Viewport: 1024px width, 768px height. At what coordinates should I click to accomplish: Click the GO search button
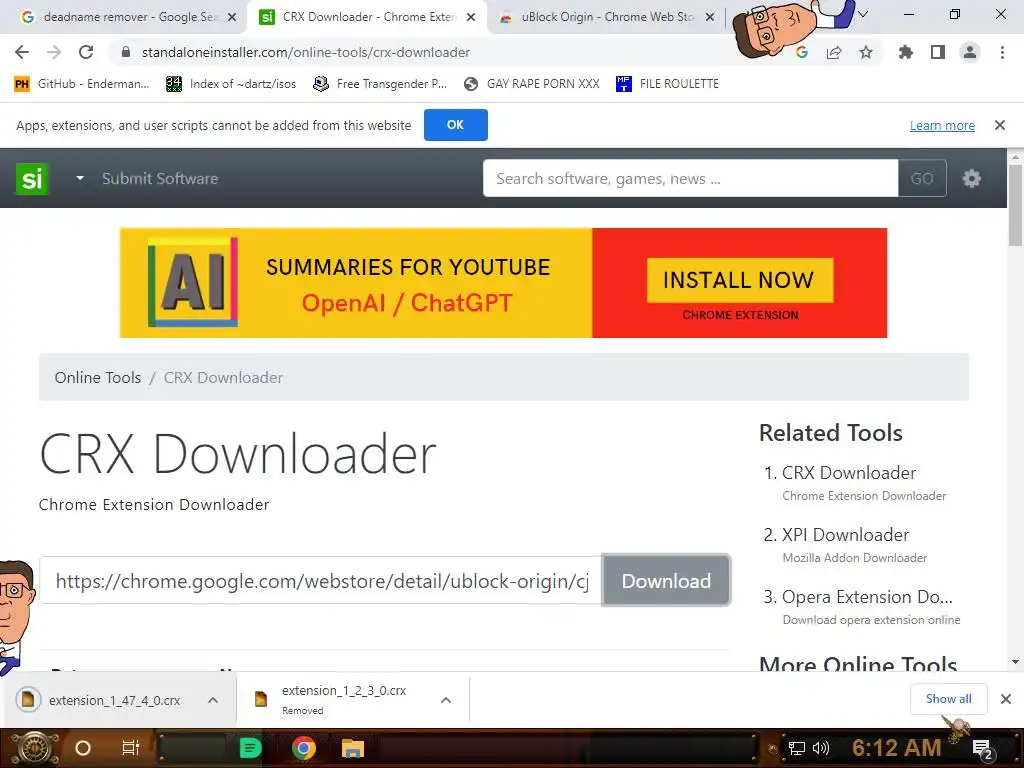point(921,178)
